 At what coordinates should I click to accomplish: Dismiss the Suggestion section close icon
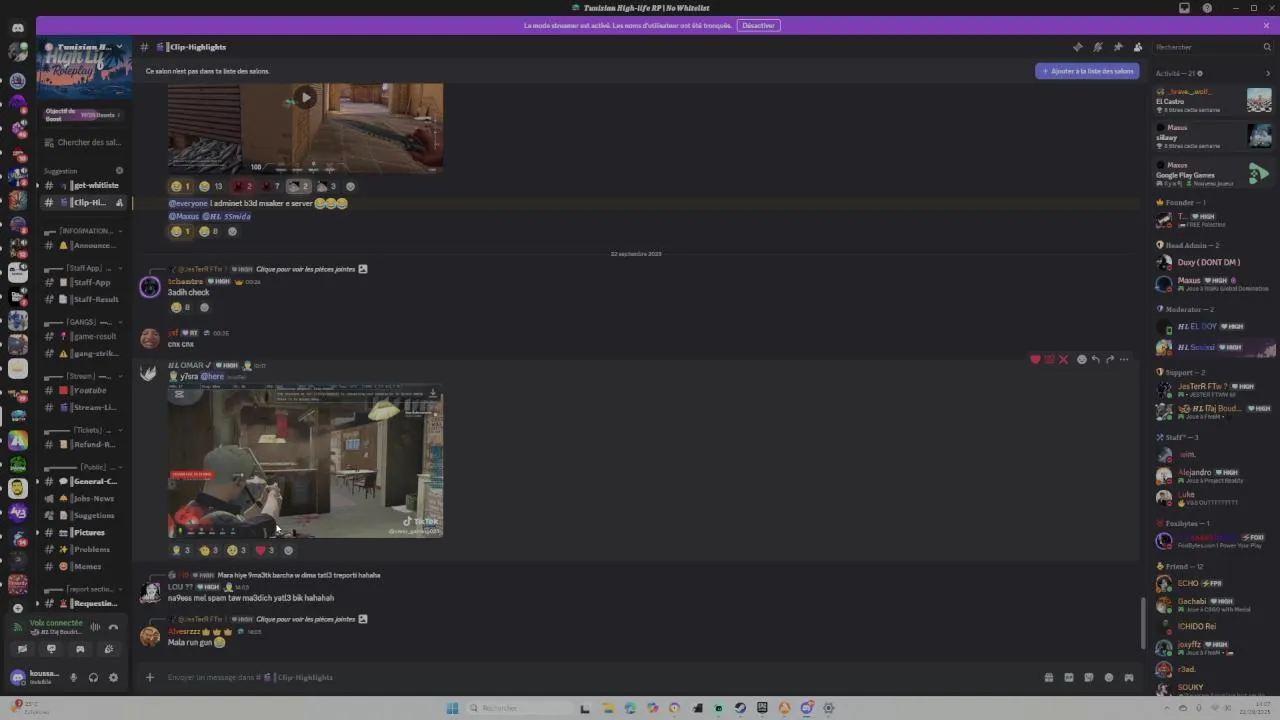[x=119, y=171]
